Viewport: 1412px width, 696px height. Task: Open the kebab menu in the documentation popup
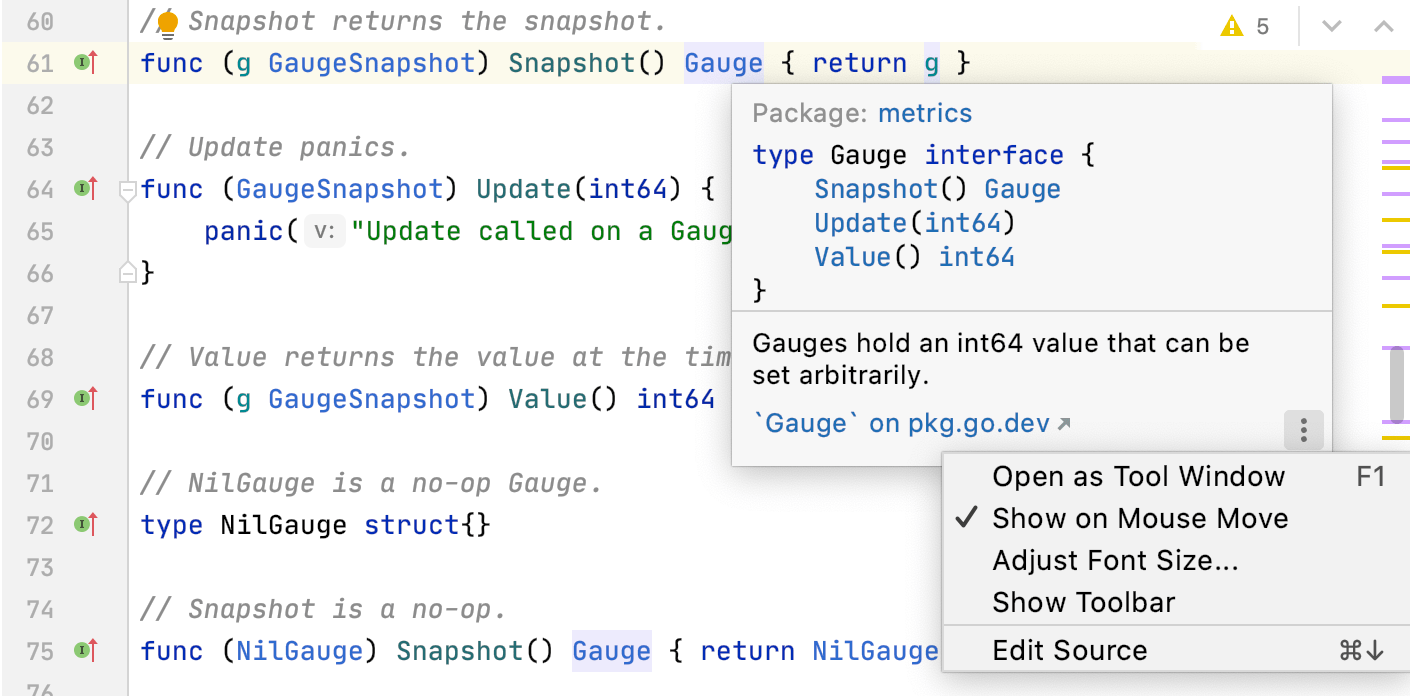(1303, 430)
